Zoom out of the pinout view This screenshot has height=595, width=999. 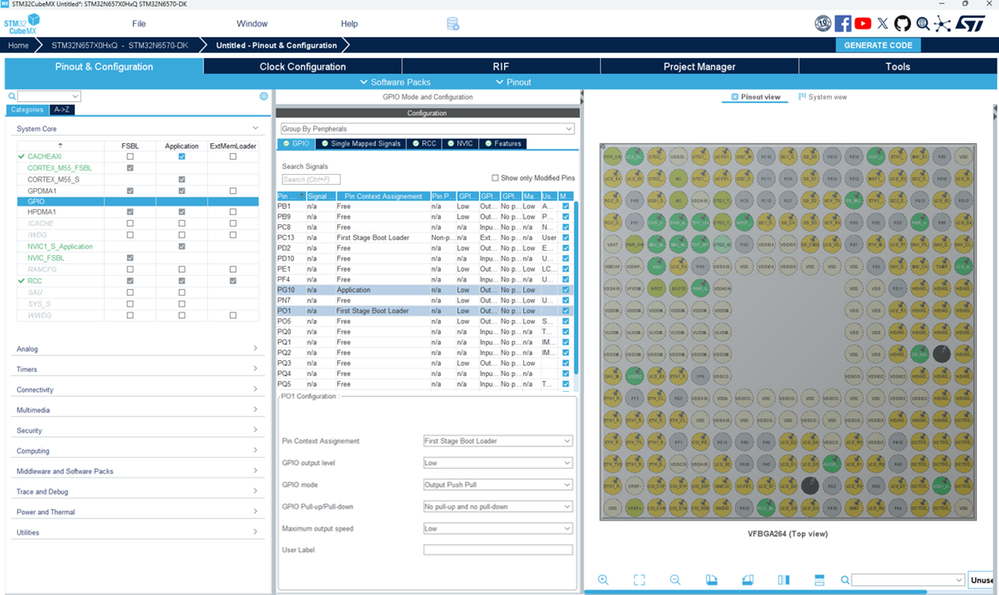[x=675, y=580]
